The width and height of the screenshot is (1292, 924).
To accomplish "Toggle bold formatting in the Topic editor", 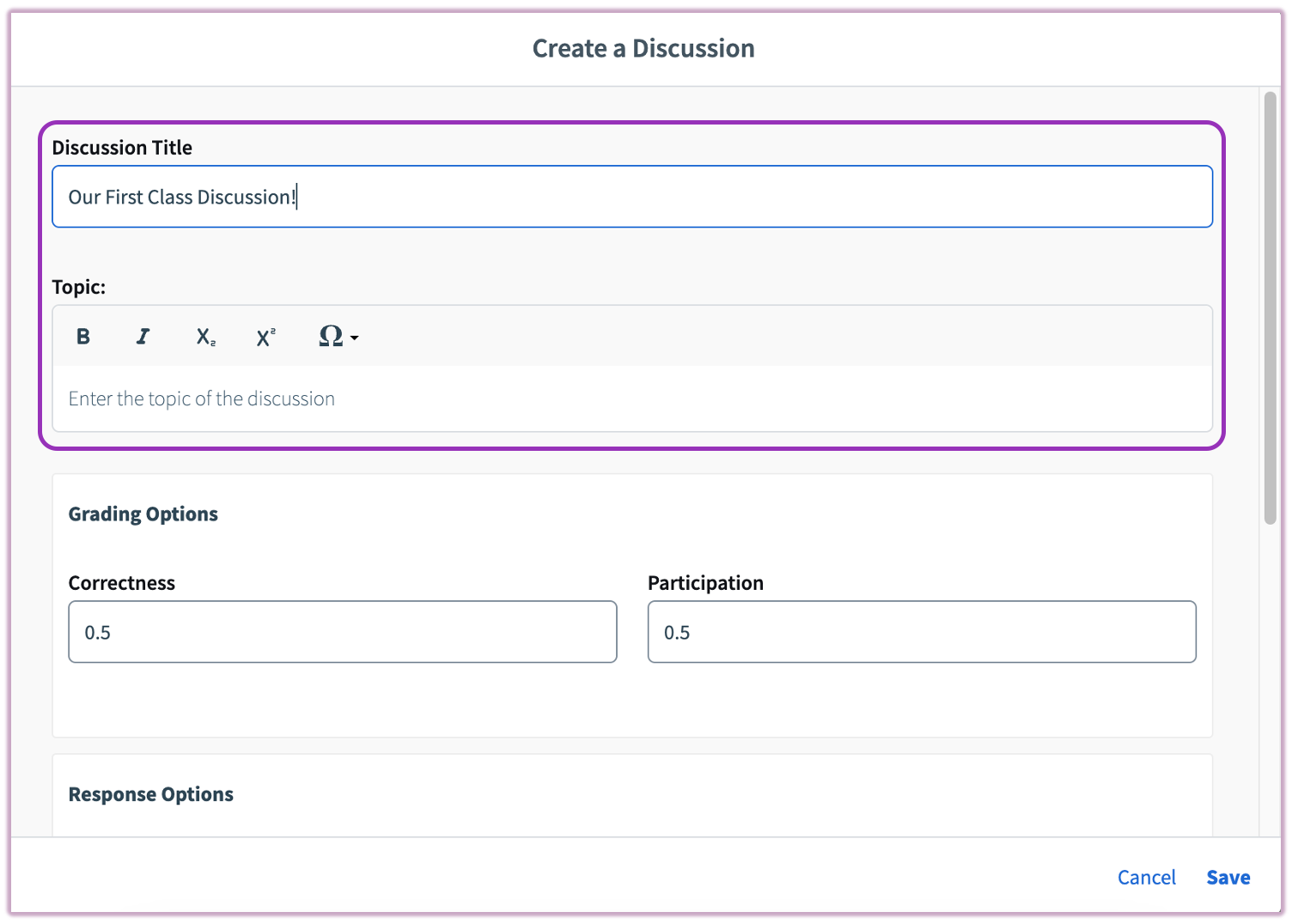I will (x=83, y=337).
